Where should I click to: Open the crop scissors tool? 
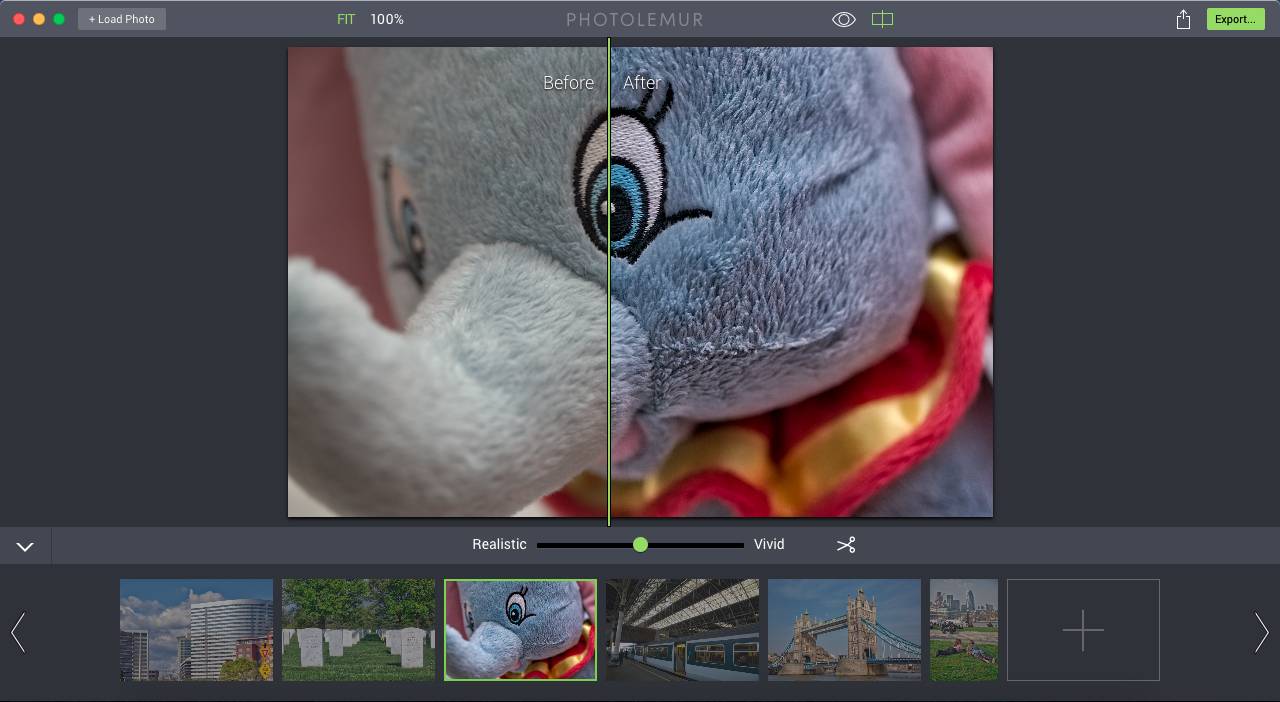tap(846, 545)
